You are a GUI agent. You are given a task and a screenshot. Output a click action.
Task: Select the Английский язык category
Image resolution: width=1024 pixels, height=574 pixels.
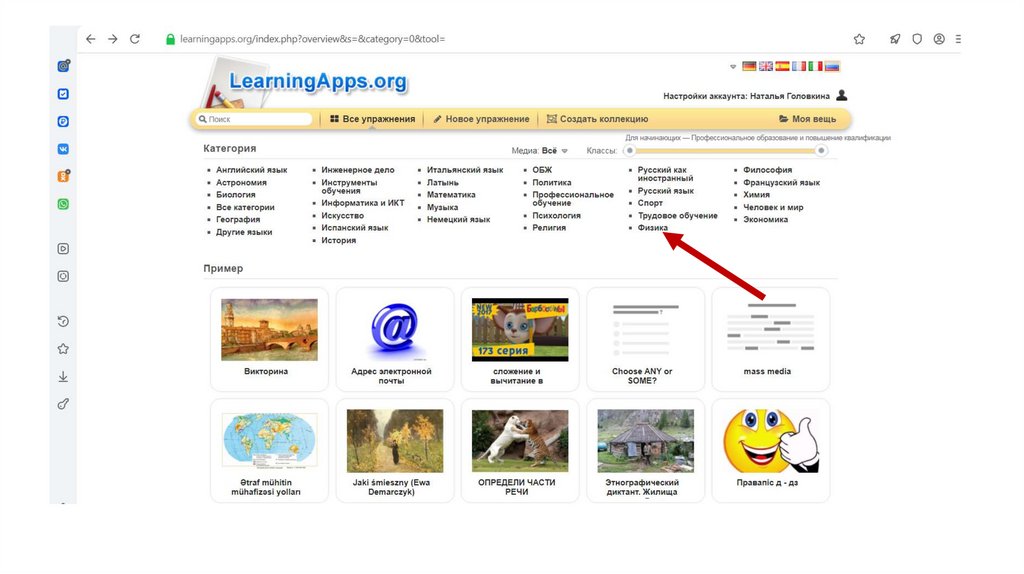[251, 170]
